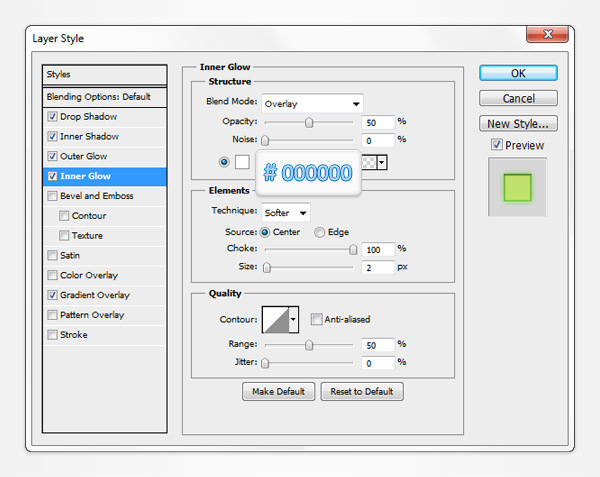Click the green style preview thumbnail
The height and width of the screenshot is (477, 600).
pos(518,187)
